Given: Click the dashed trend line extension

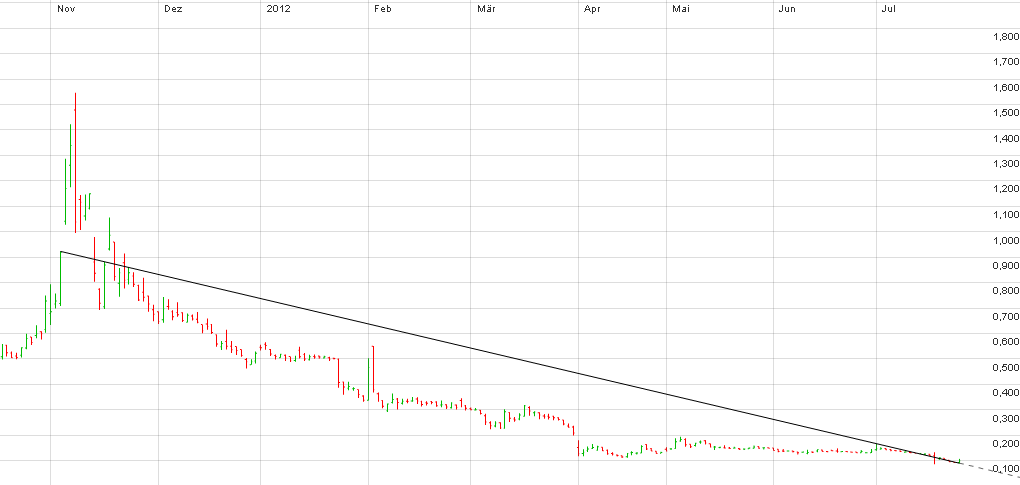Looking at the screenshot, I should click(990, 470).
